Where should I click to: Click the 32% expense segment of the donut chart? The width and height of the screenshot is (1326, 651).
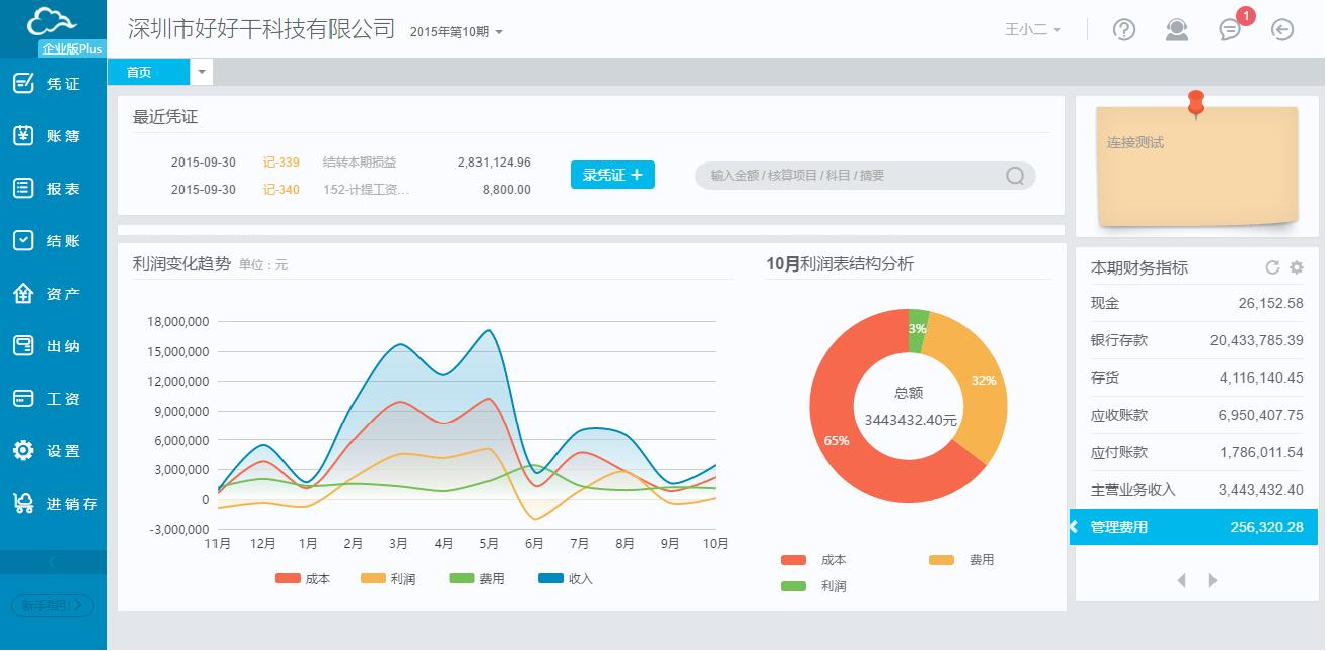click(983, 381)
